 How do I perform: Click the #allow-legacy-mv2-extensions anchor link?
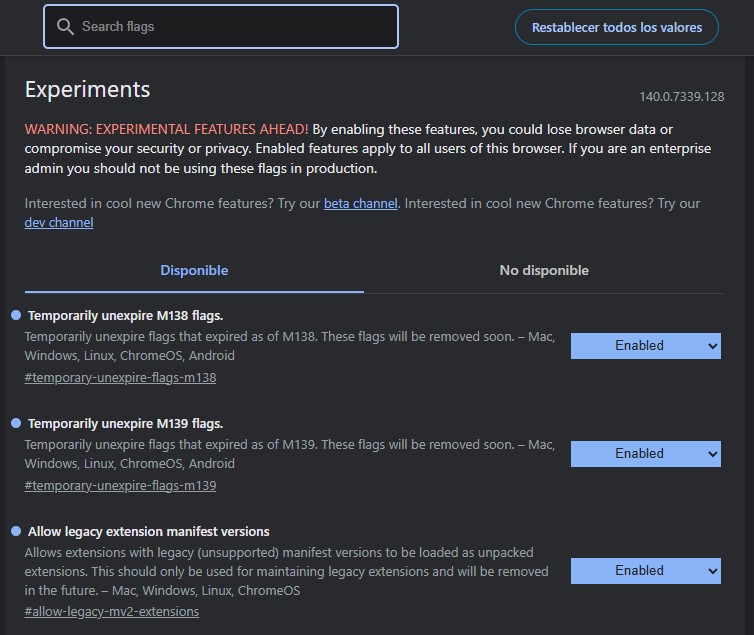(111, 611)
